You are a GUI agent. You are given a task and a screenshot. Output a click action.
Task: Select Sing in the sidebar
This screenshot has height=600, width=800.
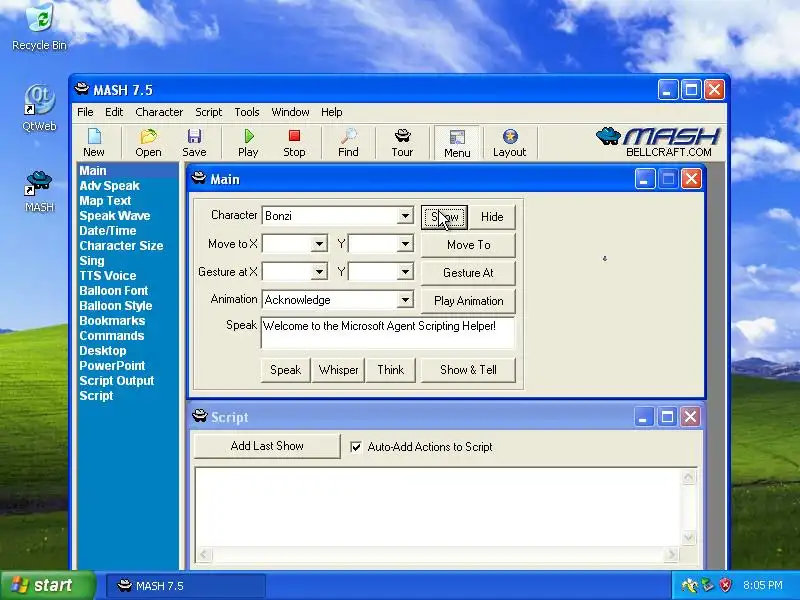(x=92, y=261)
